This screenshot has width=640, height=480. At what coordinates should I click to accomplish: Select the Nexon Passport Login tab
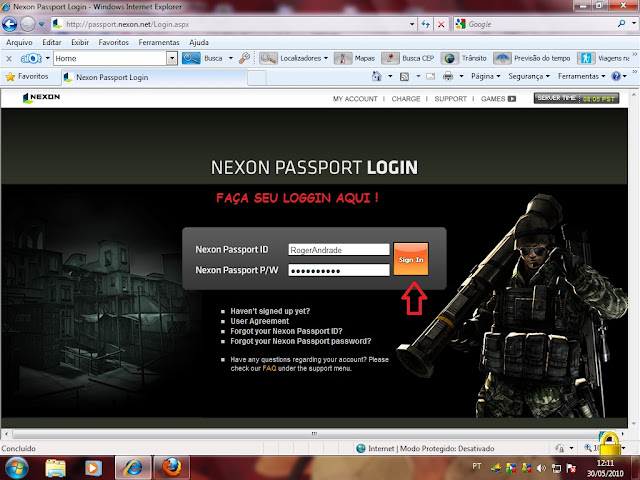tap(154, 77)
